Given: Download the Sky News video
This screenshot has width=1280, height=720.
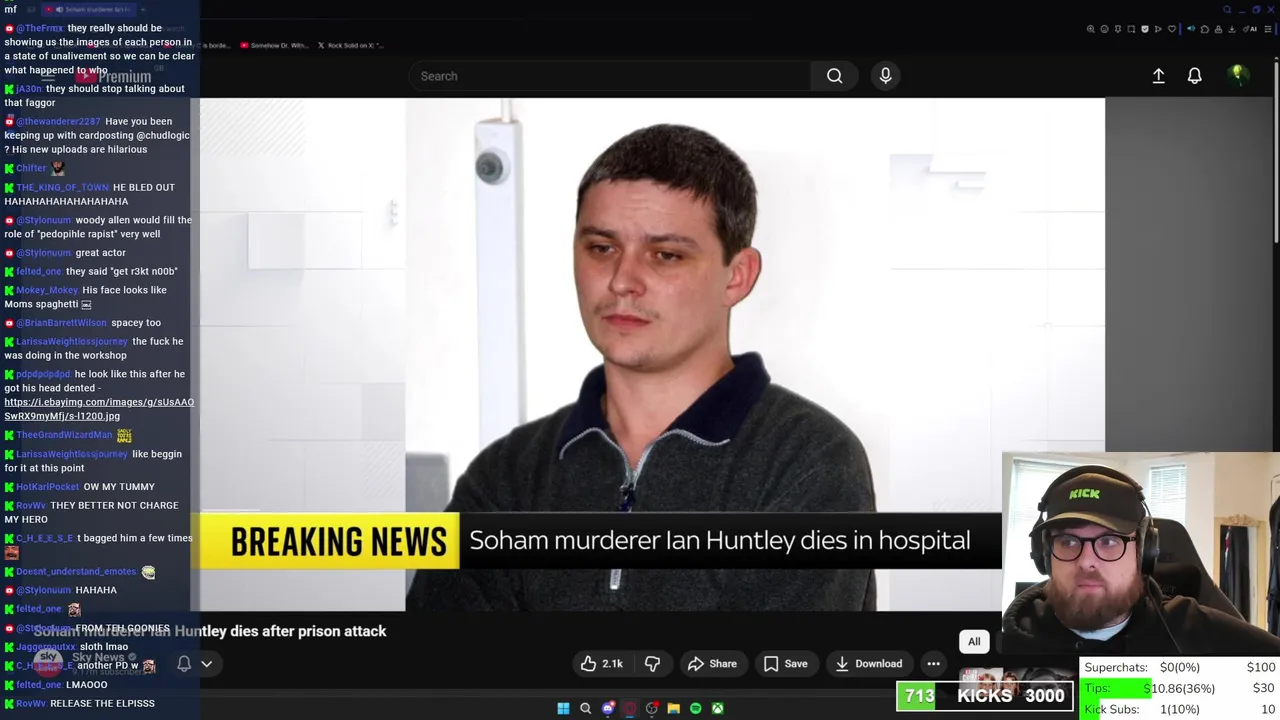Looking at the screenshot, I should pyautogui.click(x=869, y=664).
